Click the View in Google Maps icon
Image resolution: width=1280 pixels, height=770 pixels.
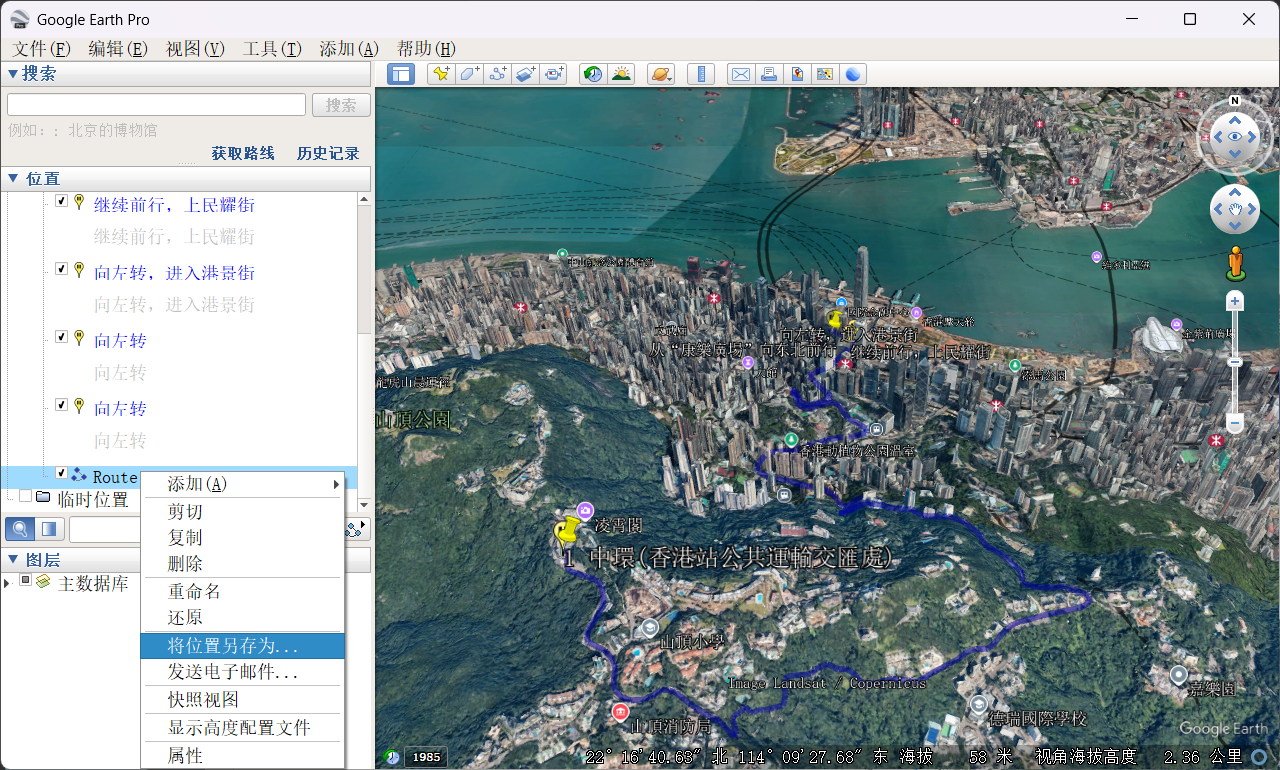[825, 74]
